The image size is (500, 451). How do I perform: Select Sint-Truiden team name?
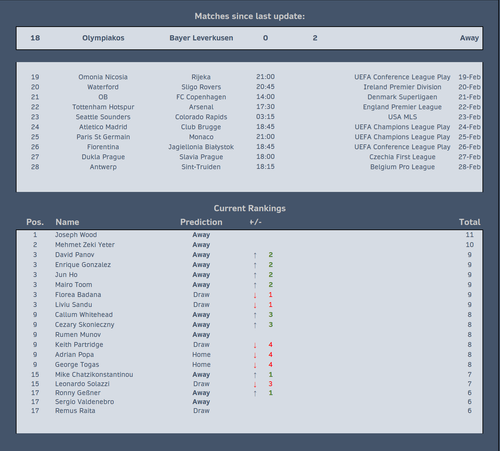[201, 167]
